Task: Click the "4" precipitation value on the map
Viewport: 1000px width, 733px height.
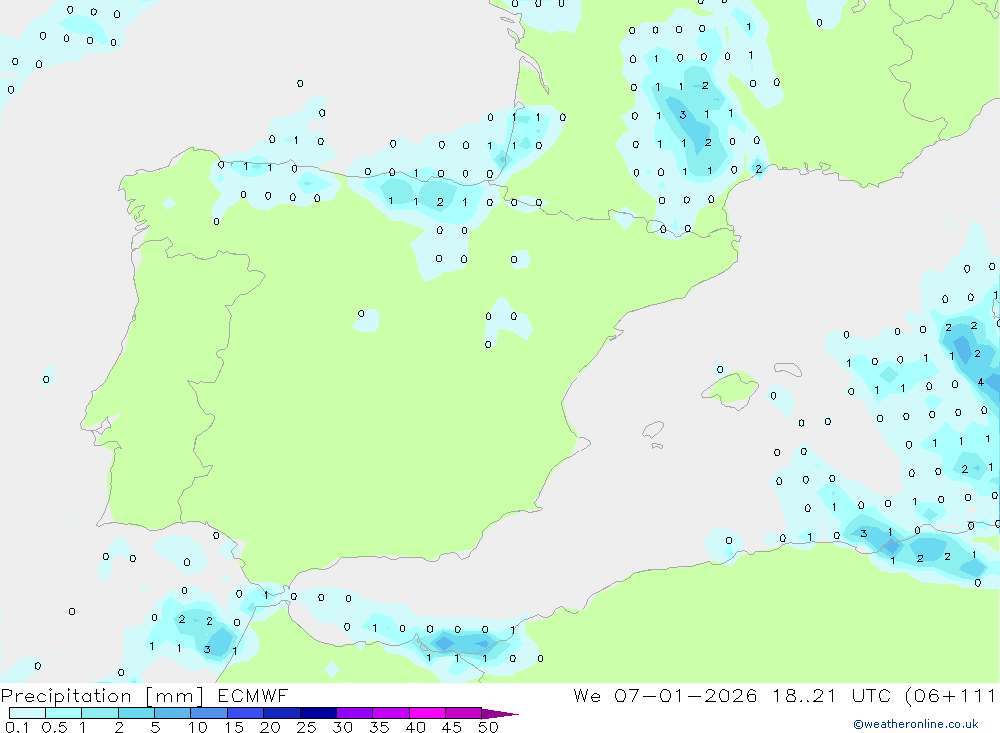Action: pos(981,382)
